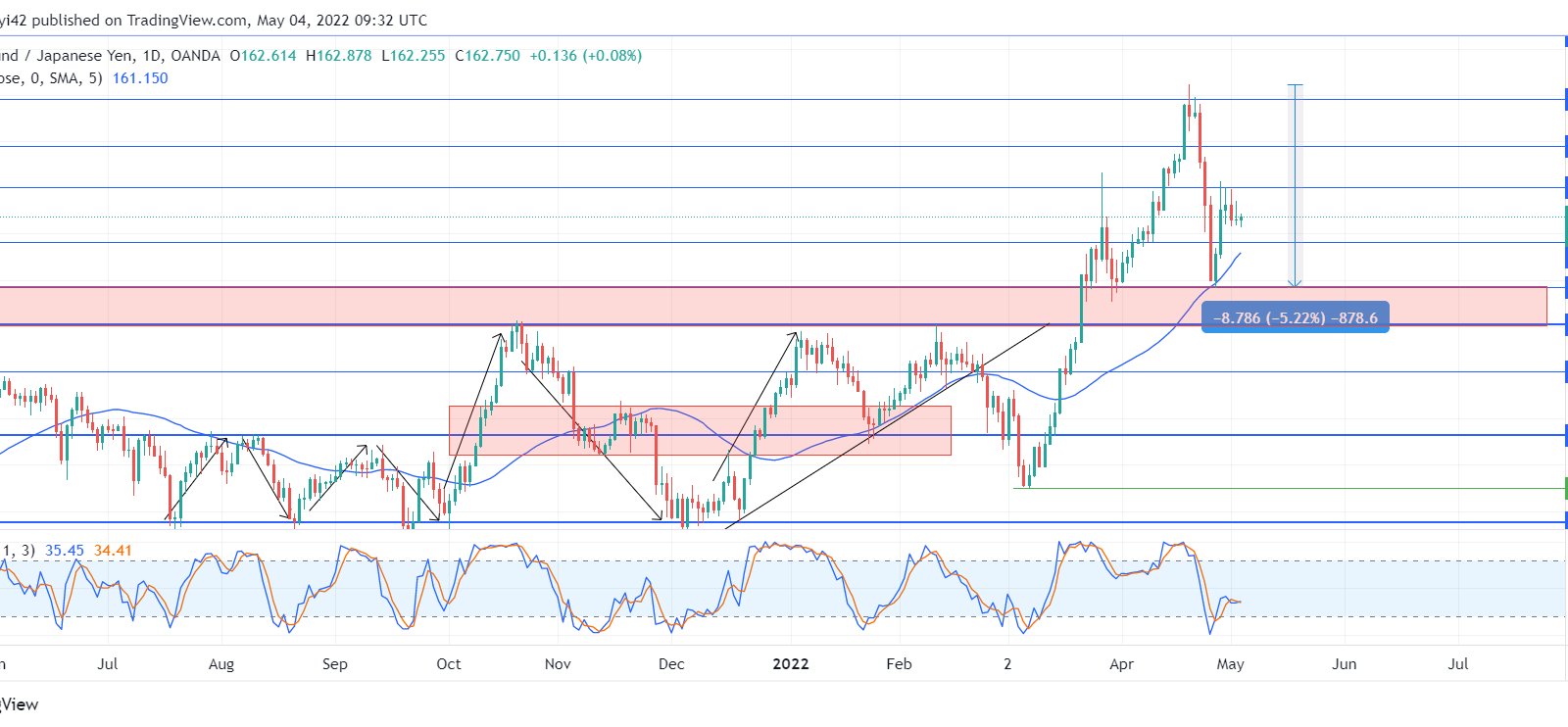Click the low price L162.255
This screenshot has height=727, width=1568.
(x=414, y=56)
